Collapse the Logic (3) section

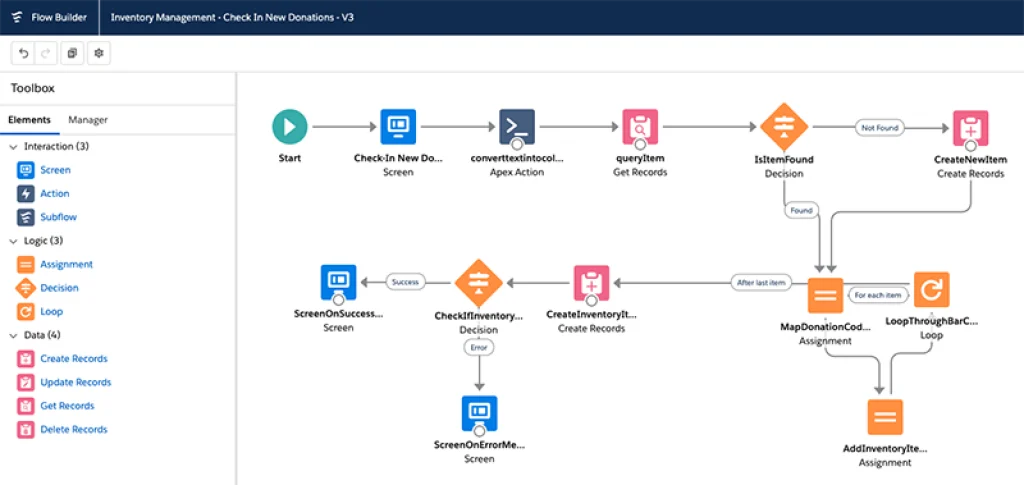[13, 241]
